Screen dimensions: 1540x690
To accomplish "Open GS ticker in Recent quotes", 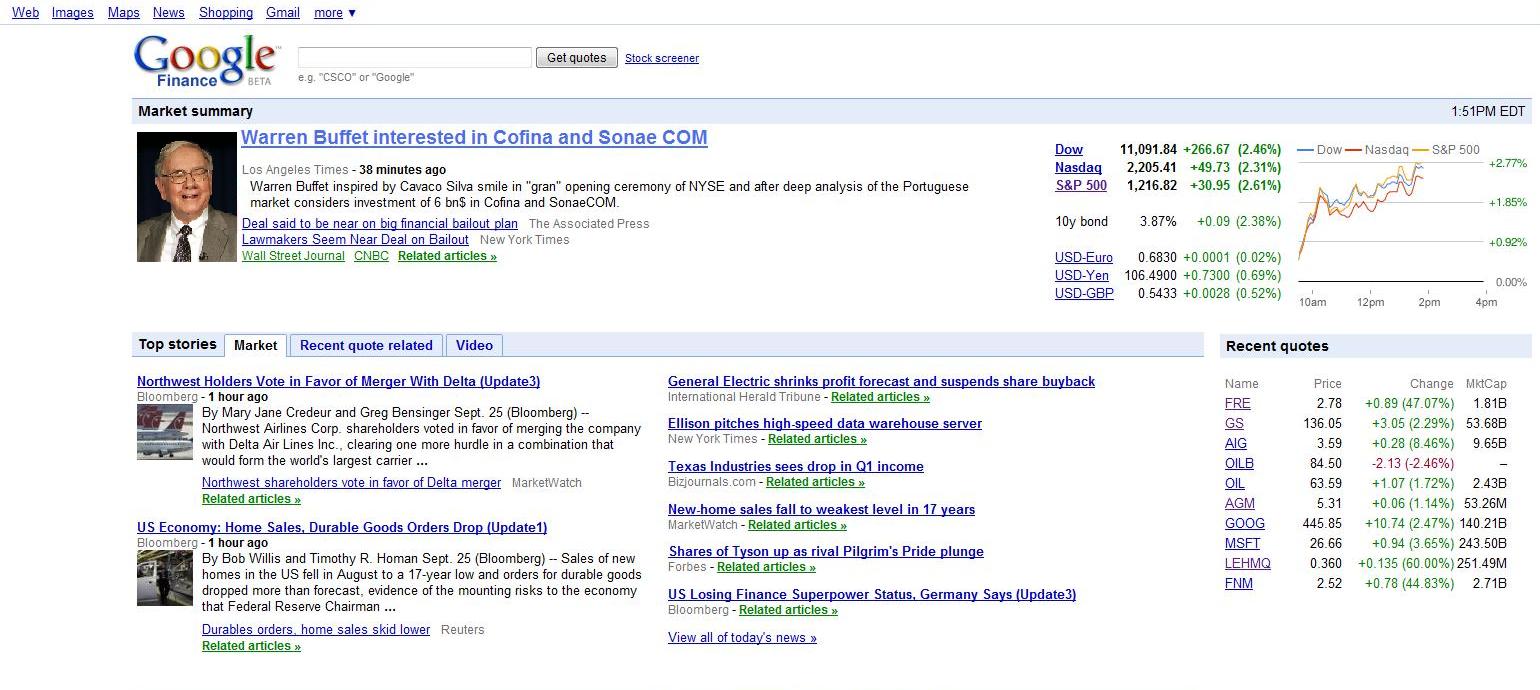I will pyautogui.click(x=1234, y=424).
